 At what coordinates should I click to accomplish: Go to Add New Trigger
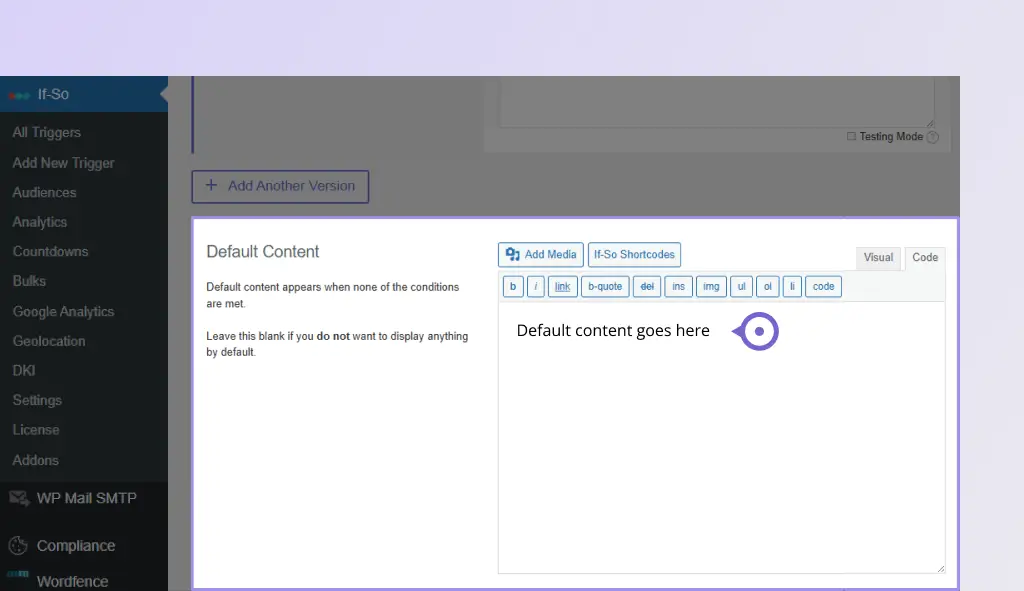coord(63,163)
